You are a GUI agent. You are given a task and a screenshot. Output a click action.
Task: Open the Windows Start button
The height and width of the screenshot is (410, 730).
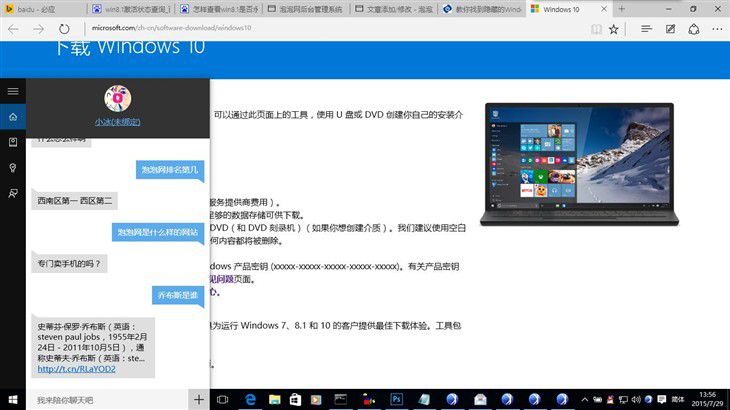pos(13,400)
